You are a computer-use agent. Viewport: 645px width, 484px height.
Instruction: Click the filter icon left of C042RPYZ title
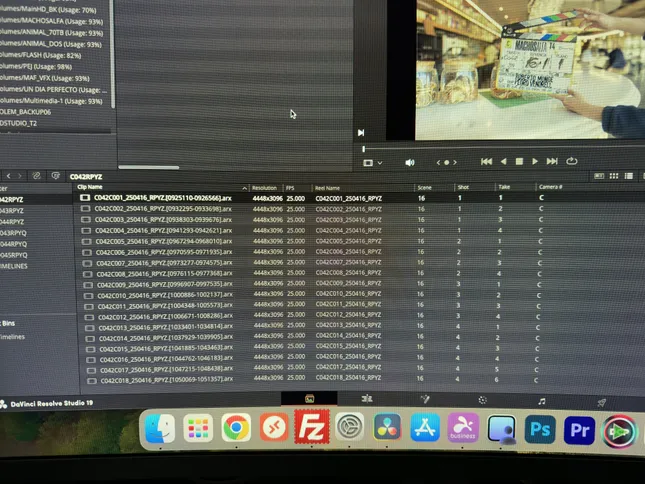[55, 176]
